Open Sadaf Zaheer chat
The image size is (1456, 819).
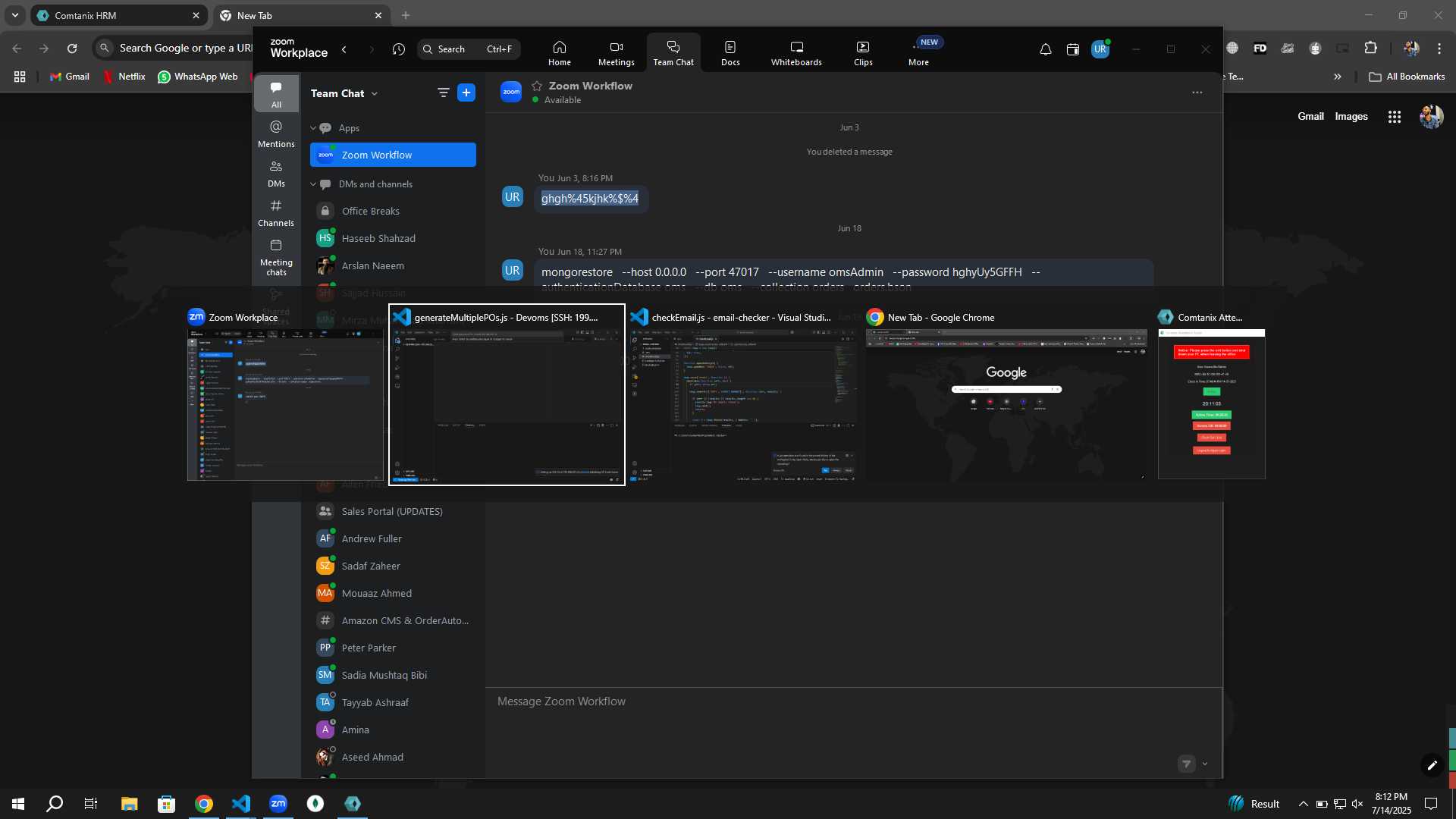(393, 566)
